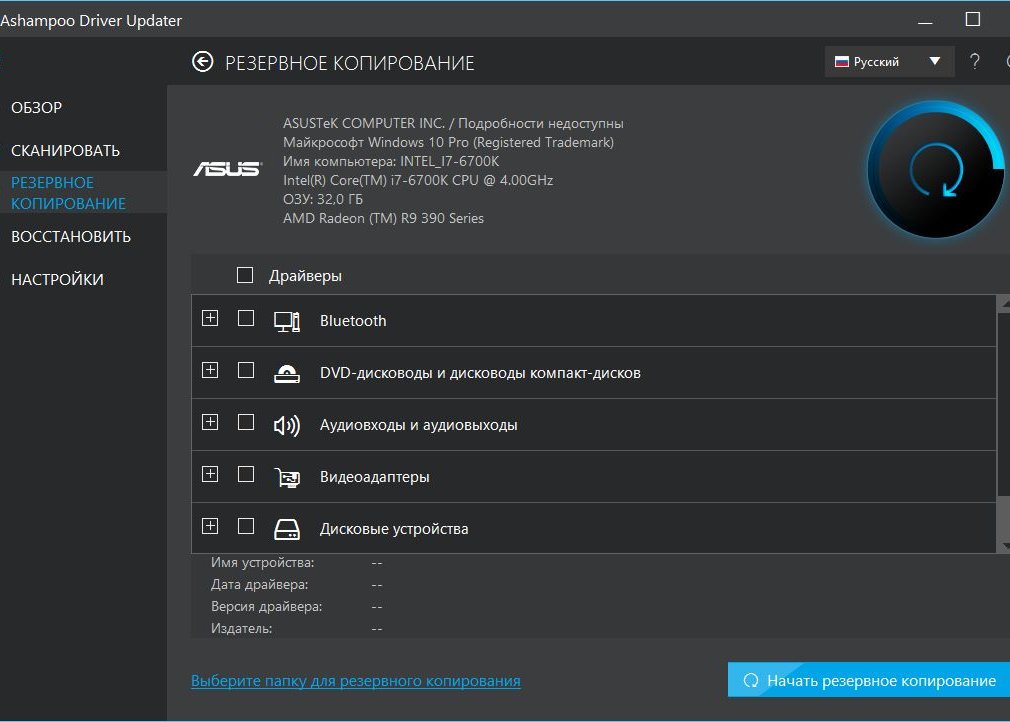The width and height of the screenshot is (1010, 722).
Task: Click the video card icon for Видеоадаптеры
Action: click(x=287, y=477)
